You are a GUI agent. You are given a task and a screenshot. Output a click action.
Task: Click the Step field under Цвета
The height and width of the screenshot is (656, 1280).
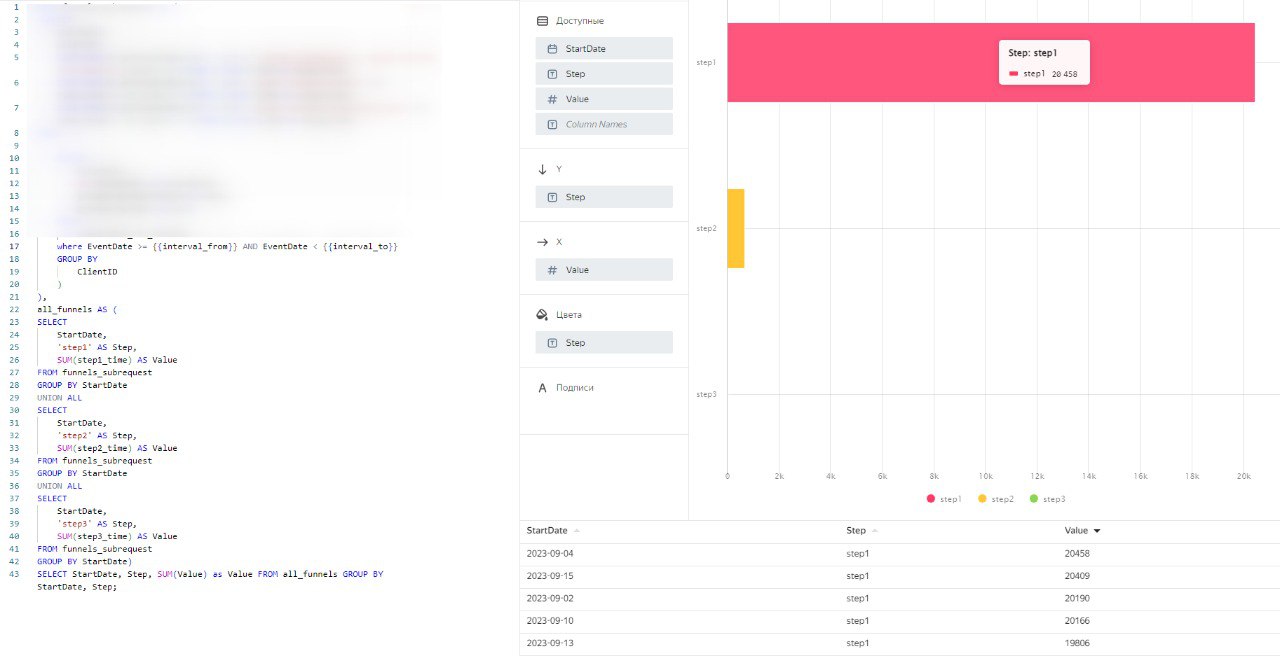click(x=604, y=343)
